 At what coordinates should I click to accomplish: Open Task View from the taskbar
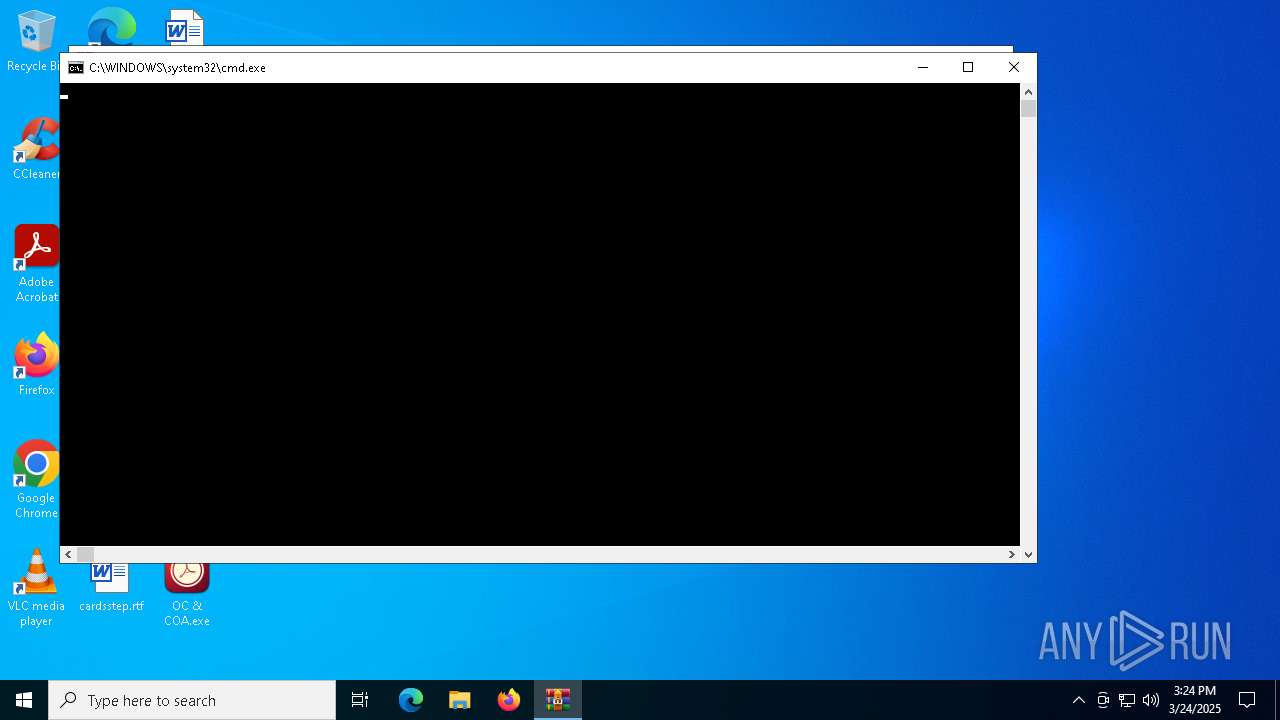click(x=360, y=700)
